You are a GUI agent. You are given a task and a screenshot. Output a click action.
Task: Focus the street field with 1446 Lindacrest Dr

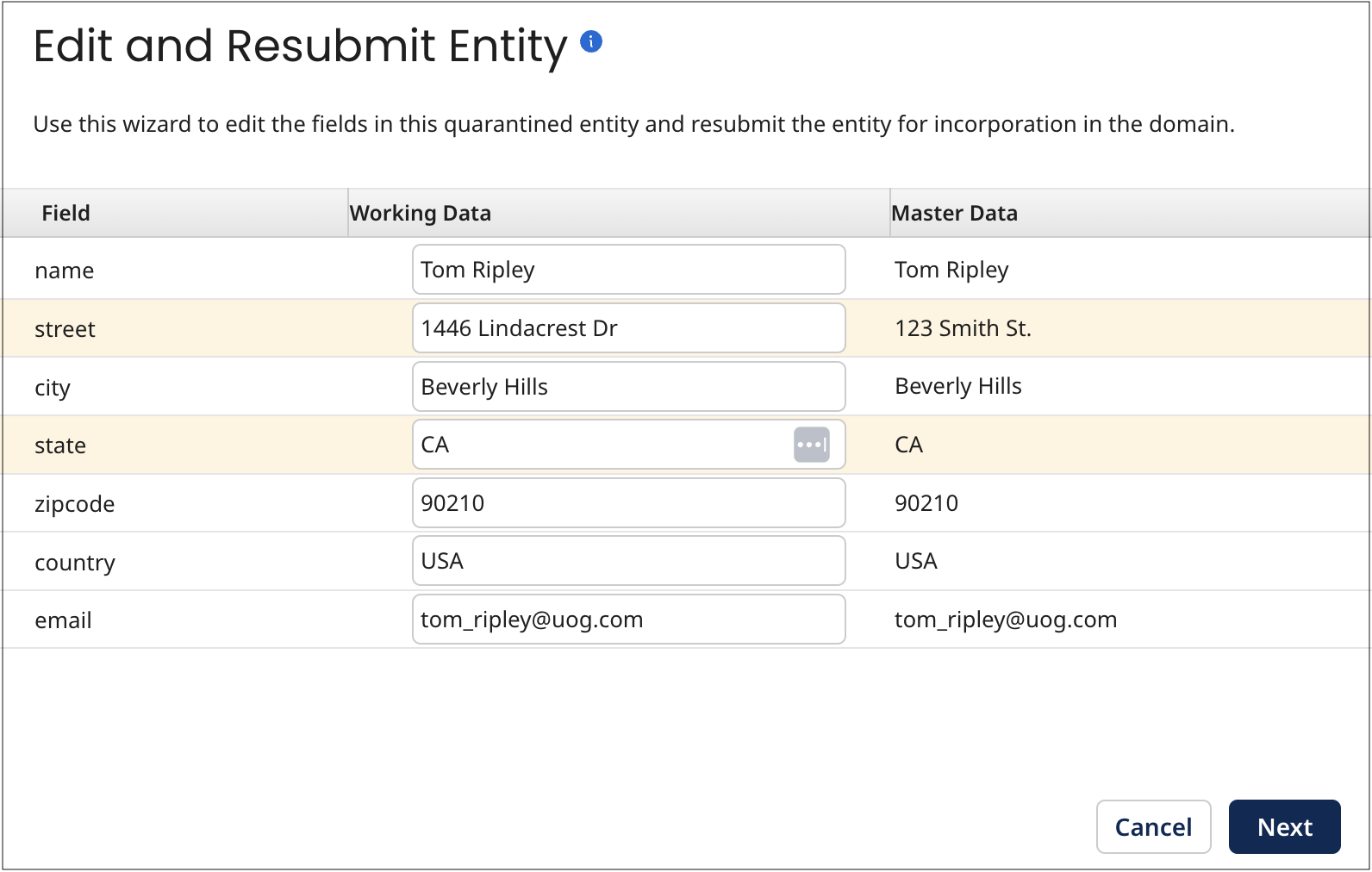pos(627,328)
